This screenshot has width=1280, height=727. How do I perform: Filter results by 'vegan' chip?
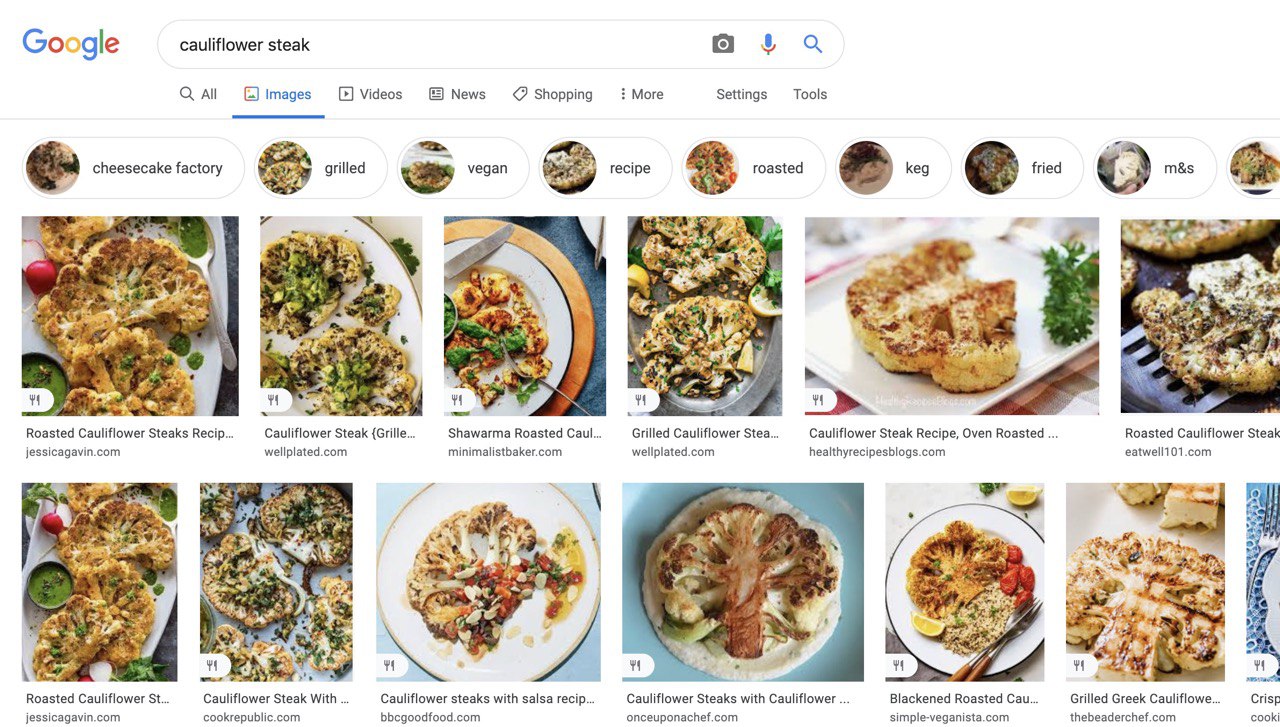(463, 168)
